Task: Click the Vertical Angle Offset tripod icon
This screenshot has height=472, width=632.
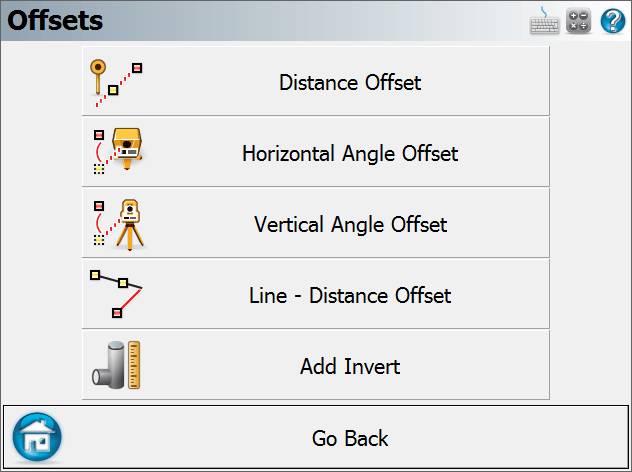Action: click(118, 225)
